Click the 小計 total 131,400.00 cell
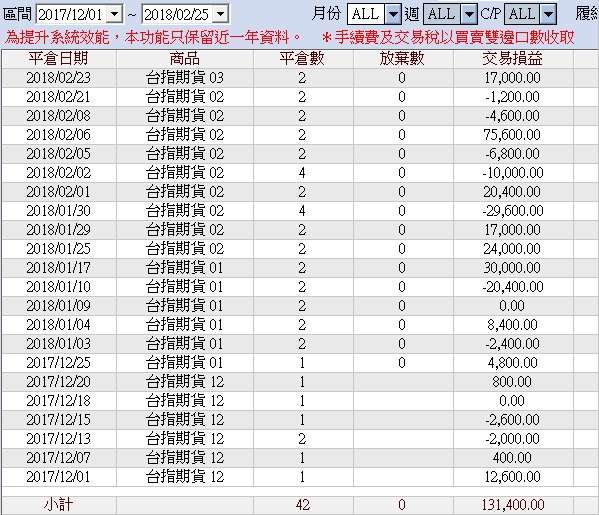599x515 pixels. (x=513, y=505)
